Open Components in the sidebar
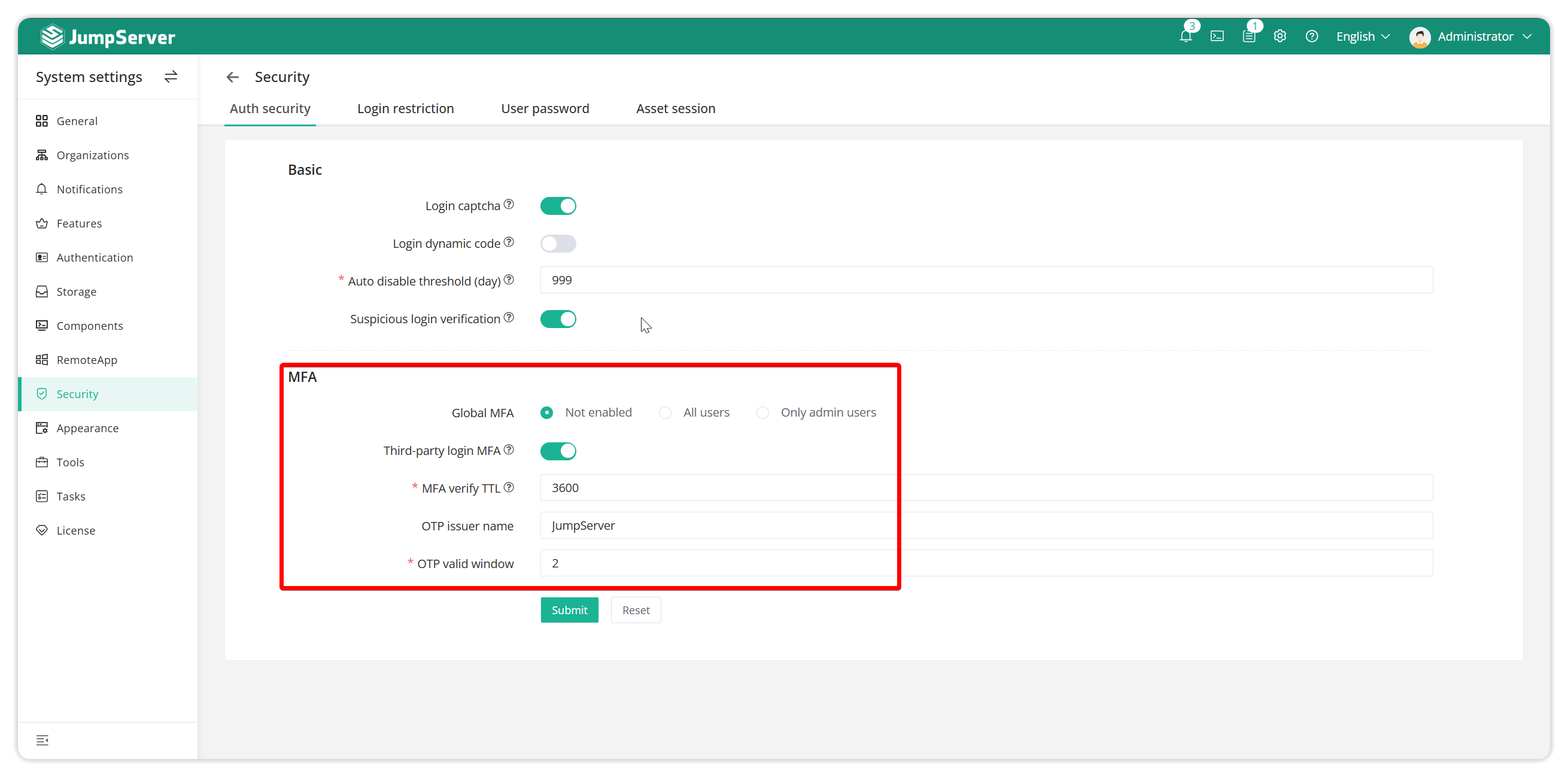1568x771 pixels. click(x=108, y=325)
